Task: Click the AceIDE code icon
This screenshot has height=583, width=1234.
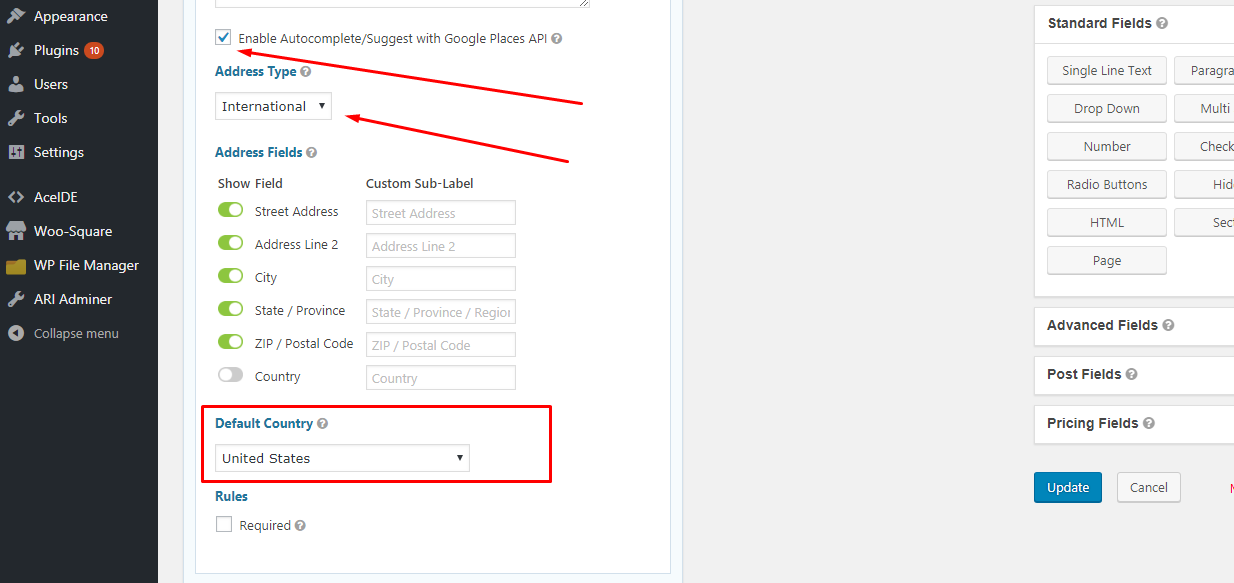Action: (x=16, y=198)
